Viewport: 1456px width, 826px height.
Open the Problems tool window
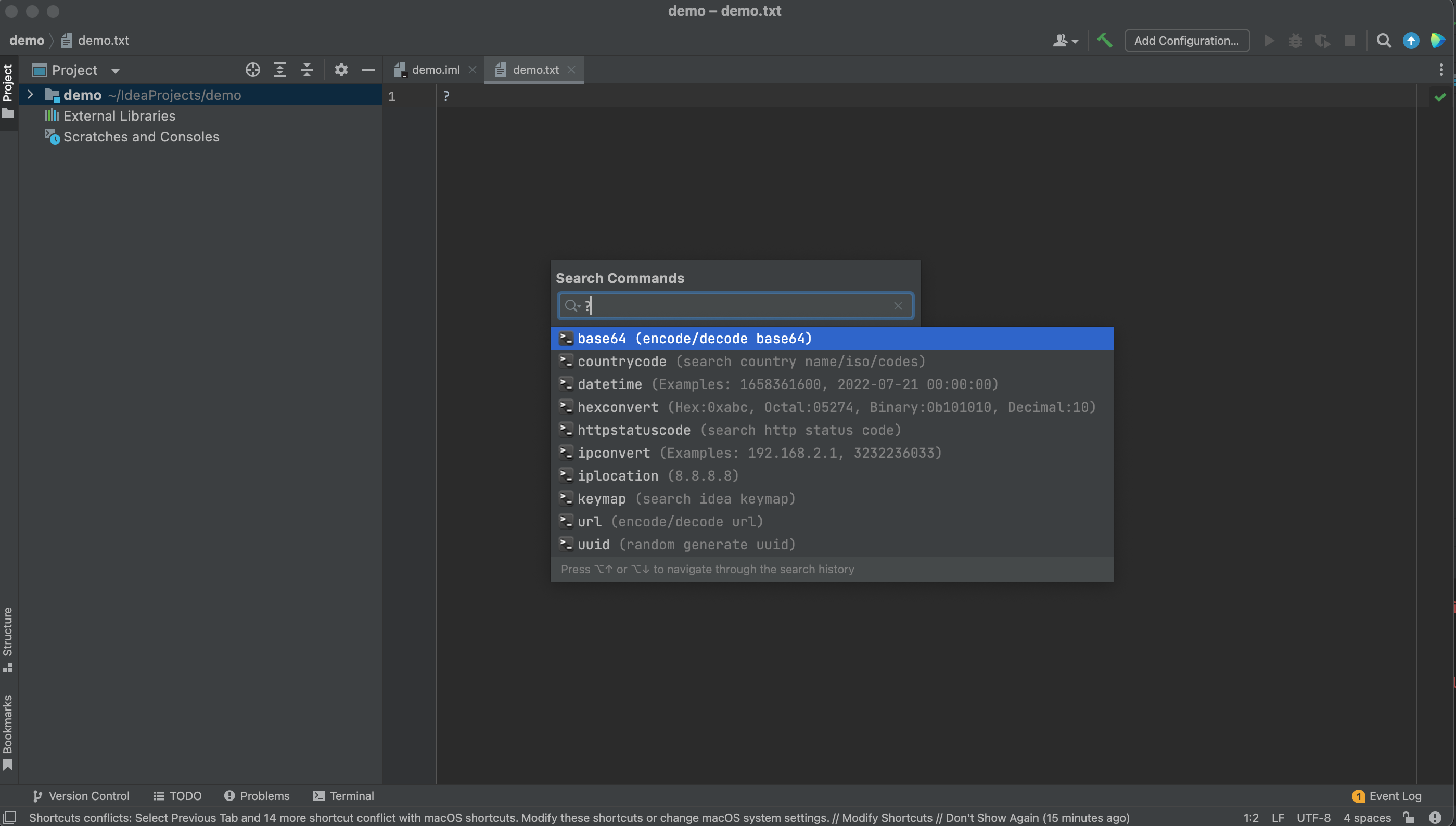coord(257,795)
